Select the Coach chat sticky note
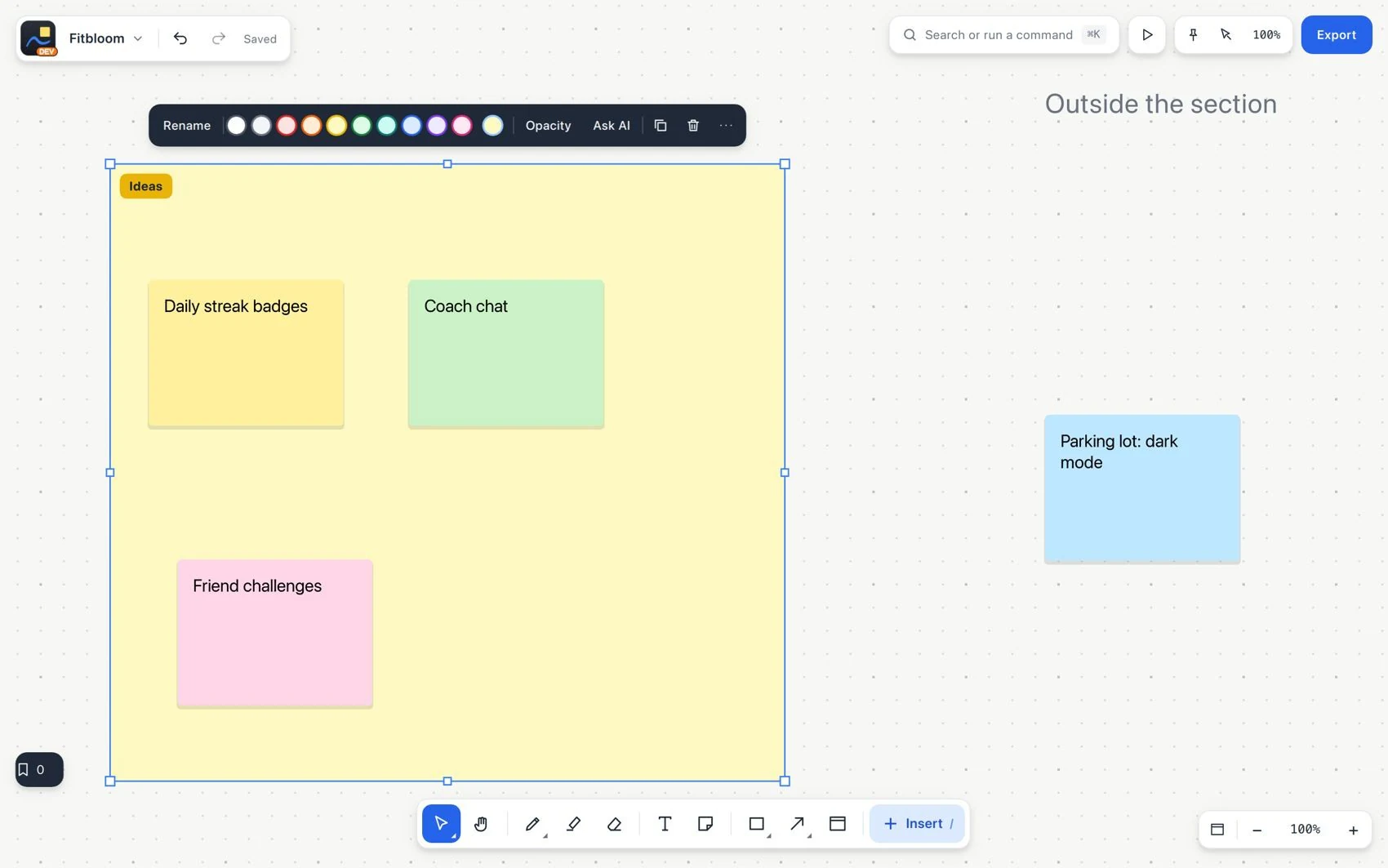Viewport: 1388px width, 868px height. click(506, 354)
